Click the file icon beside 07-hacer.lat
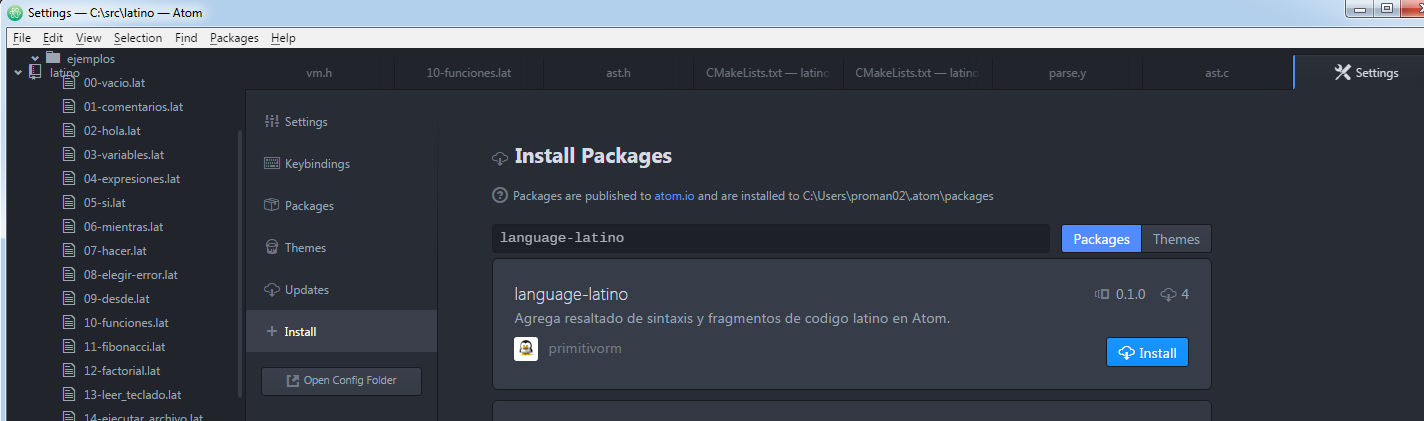1424x421 pixels. coord(69,251)
